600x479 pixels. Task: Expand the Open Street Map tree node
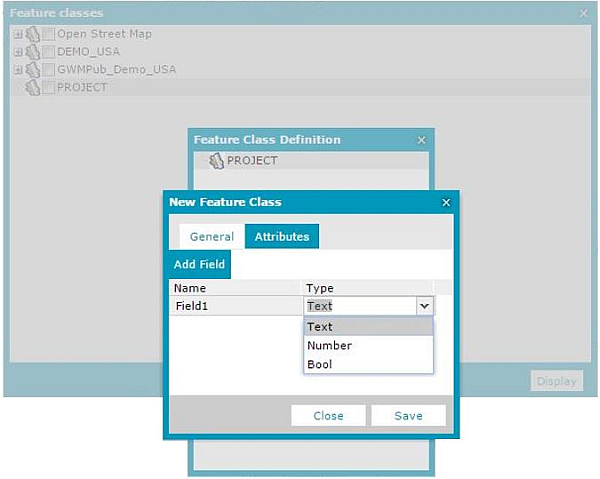pyautogui.click(x=18, y=34)
